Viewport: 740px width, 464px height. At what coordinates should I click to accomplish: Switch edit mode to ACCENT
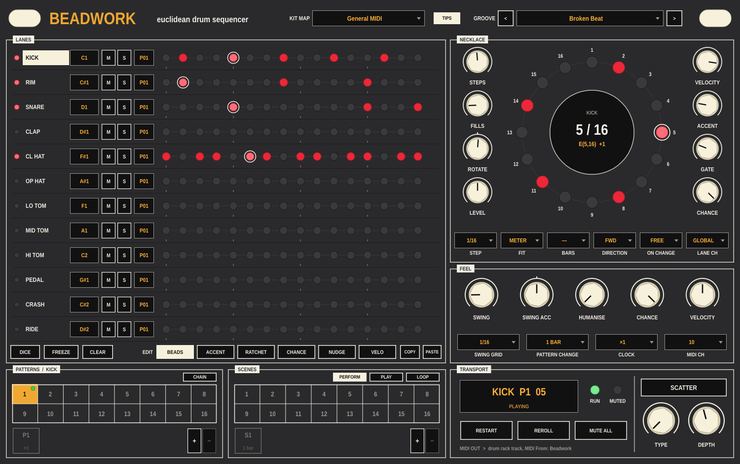coord(215,352)
